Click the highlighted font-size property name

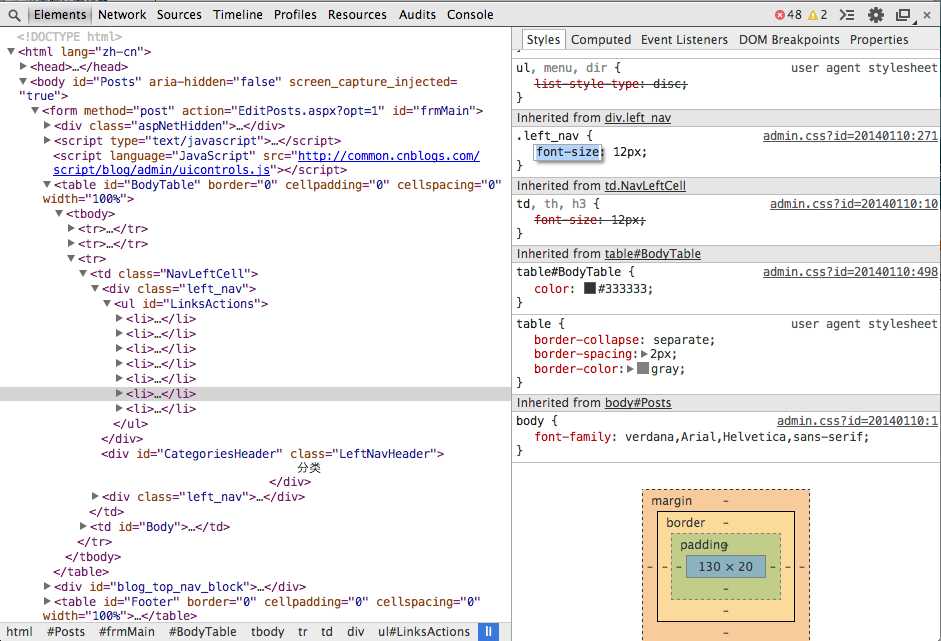(567, 152)
